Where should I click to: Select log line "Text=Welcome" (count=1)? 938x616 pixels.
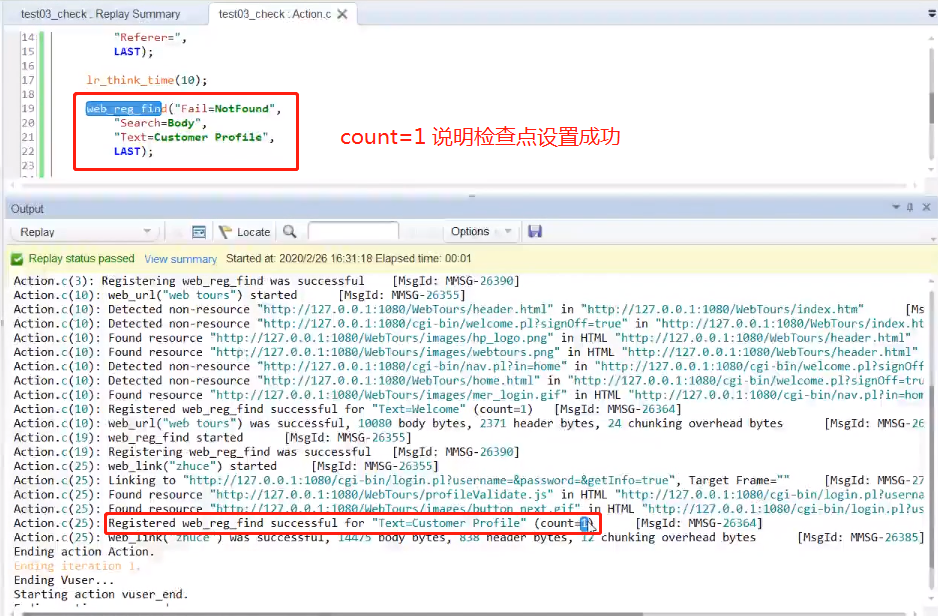(348, 409)
